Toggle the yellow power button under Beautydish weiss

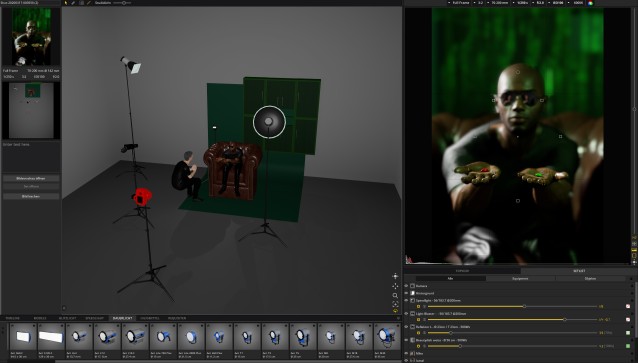coord(418,346)
